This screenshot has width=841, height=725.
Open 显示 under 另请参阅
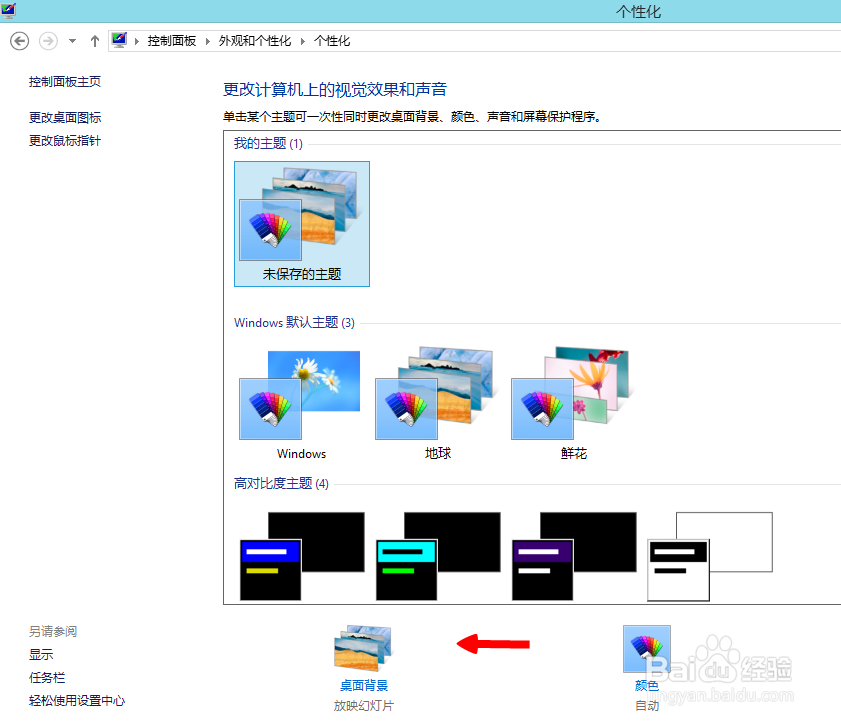(41, 654)
